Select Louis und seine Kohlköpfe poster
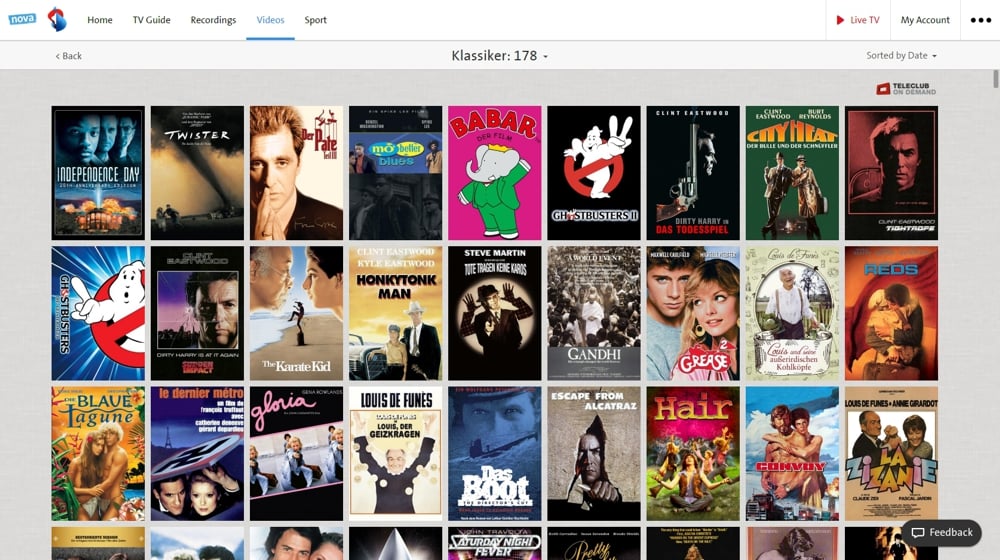 [x=792, y=313]
